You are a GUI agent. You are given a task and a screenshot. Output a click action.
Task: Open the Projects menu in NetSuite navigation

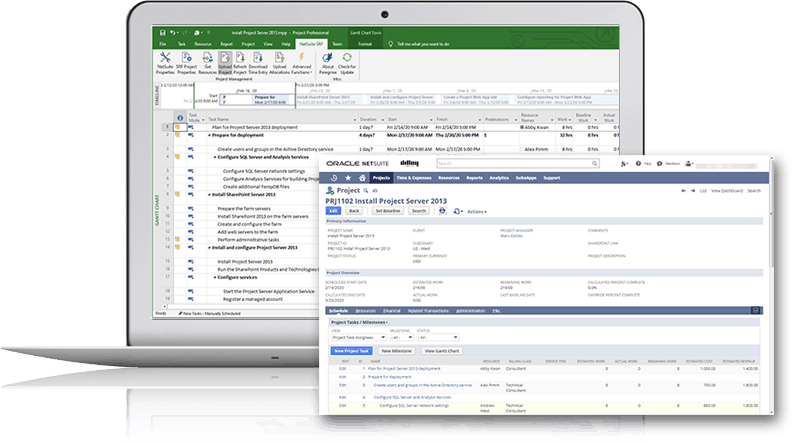(x=381, y=178)
